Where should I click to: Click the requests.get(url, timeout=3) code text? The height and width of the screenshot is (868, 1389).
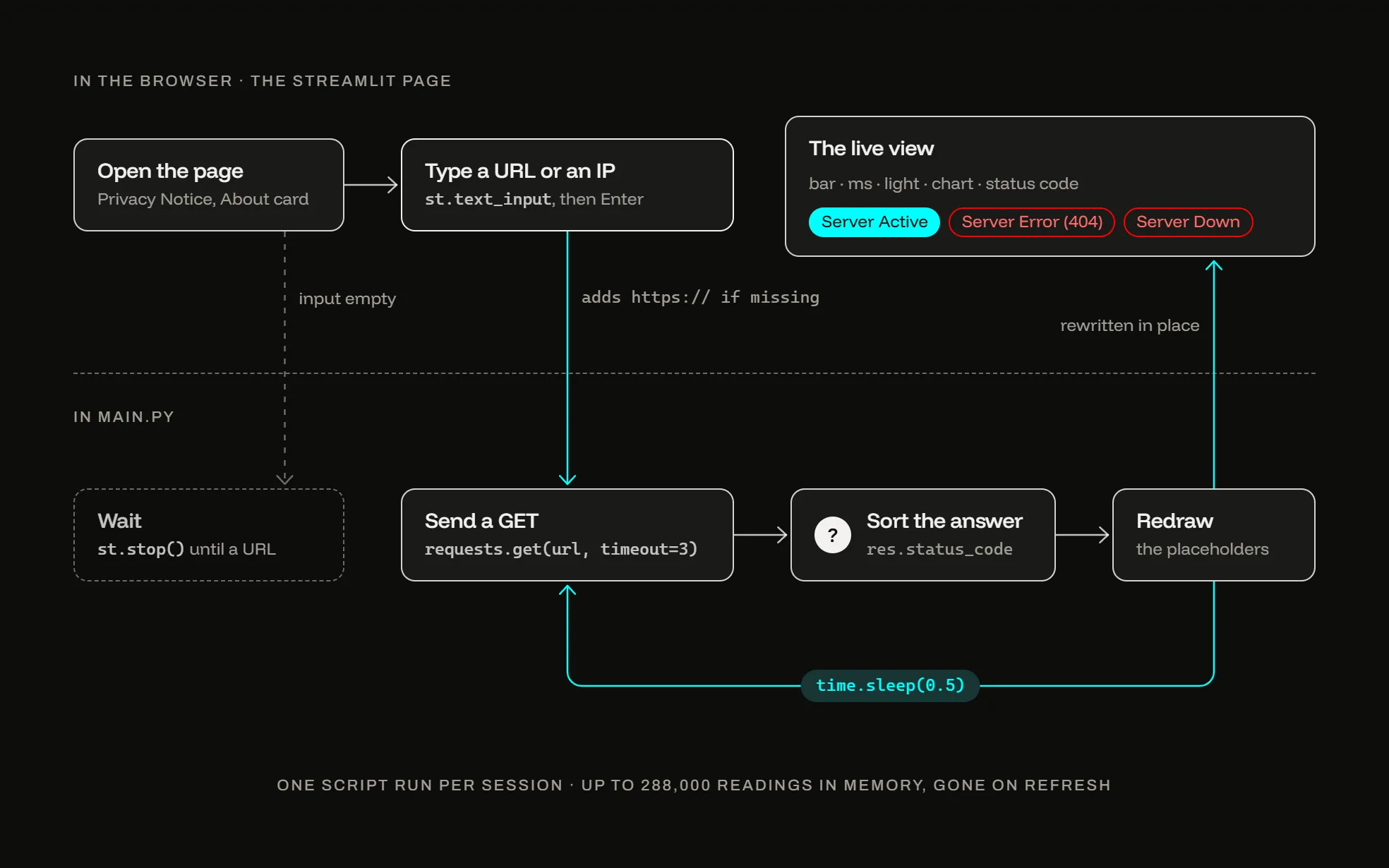(x=561, y=549)
